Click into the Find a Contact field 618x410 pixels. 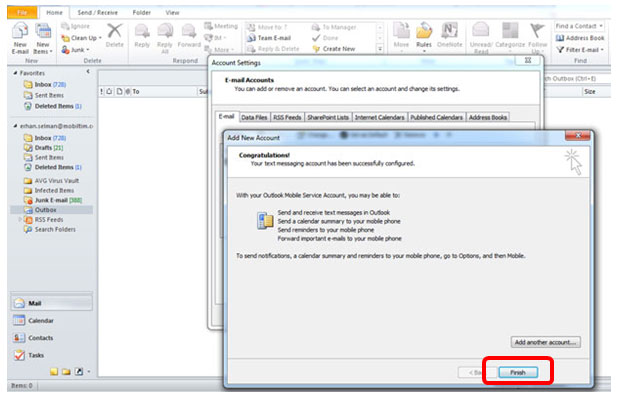579,26
